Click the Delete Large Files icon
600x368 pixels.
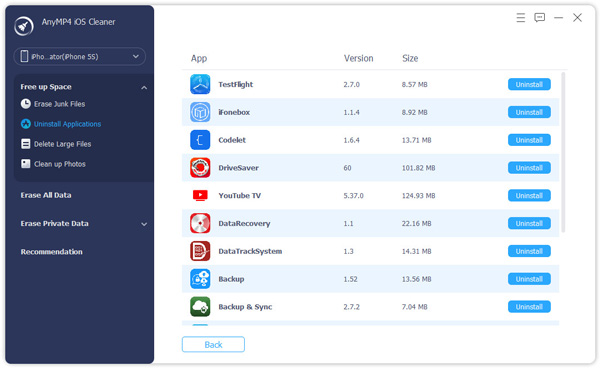pyautogui.click(x=26, y=144)
